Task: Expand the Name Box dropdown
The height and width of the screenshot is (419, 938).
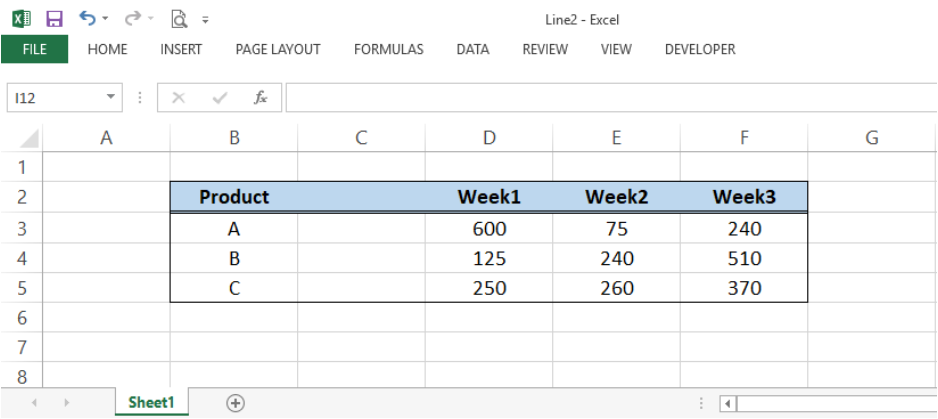Action: click(x=110, y=97)
